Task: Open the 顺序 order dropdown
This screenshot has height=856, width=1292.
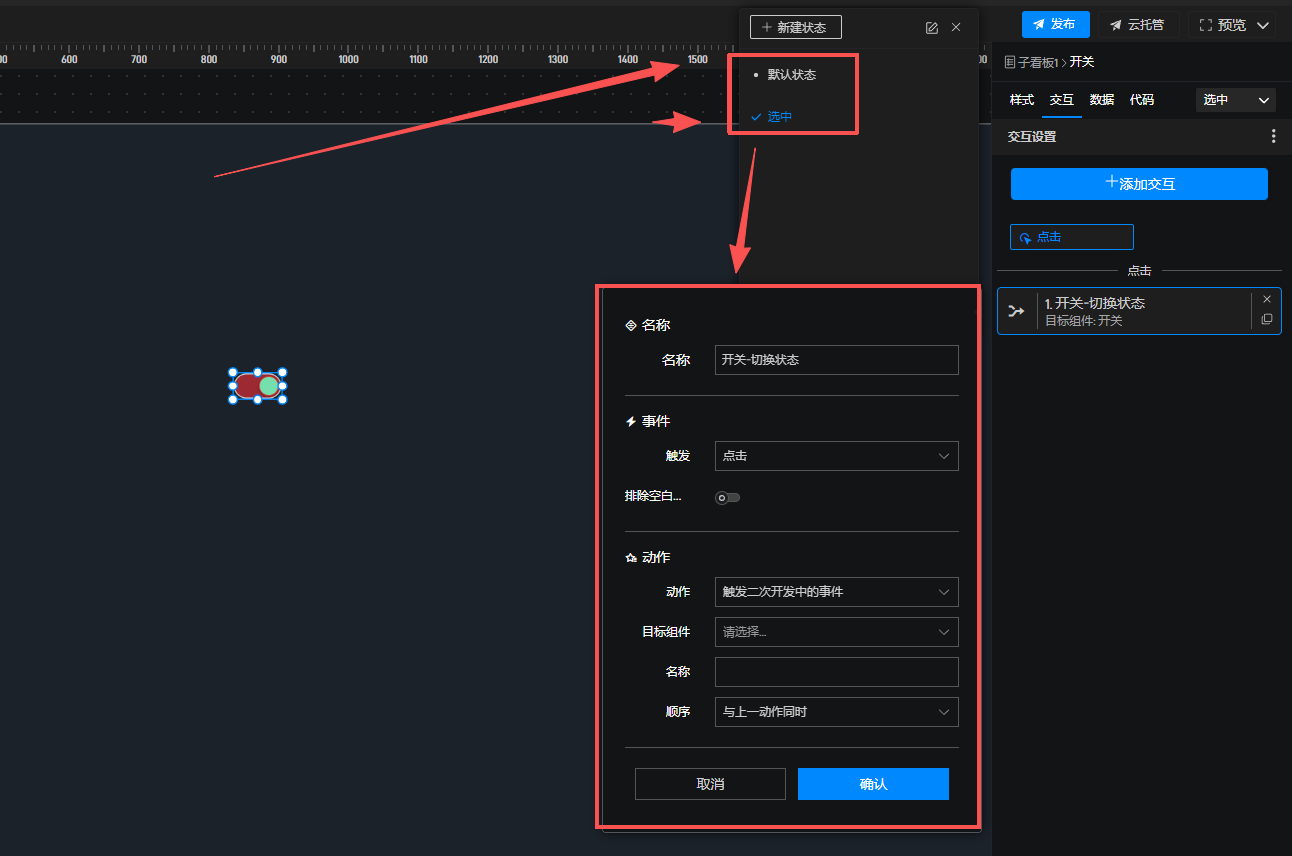Action: tap(836, 712)
